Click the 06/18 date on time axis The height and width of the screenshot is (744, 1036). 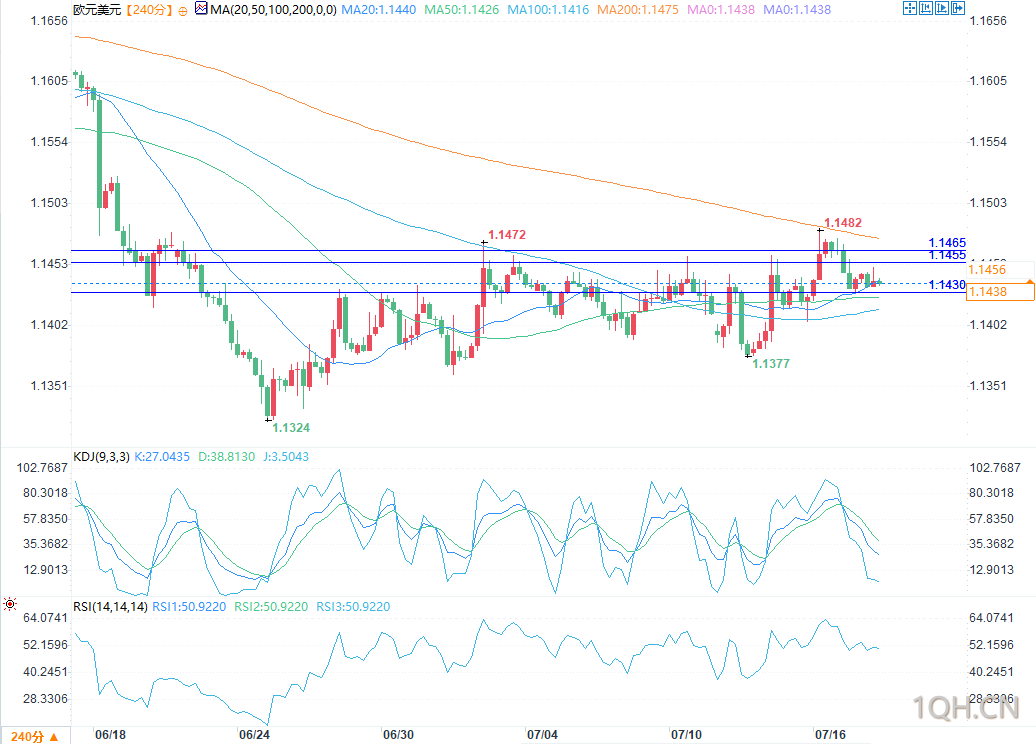tap(110, 735)
